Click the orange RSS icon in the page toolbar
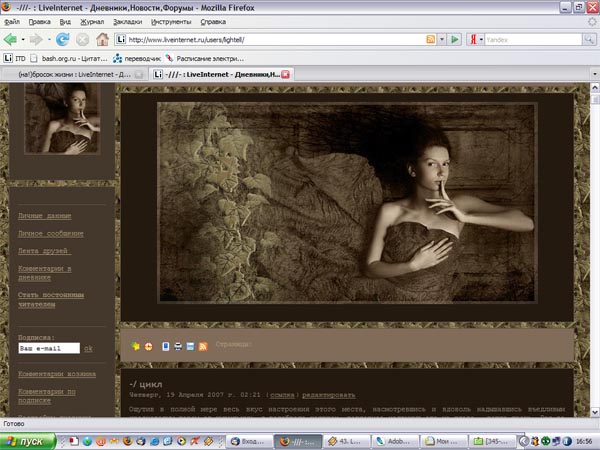The width and height of the screenshot is (600, 450). [x=203, y=346]
